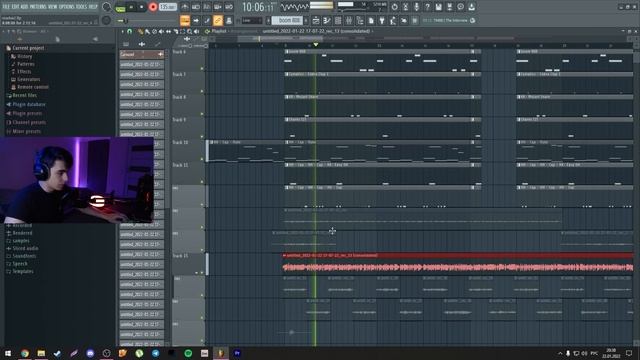
Task: Mute Track 9 with its green dot
Action: (x=202, y=137)
